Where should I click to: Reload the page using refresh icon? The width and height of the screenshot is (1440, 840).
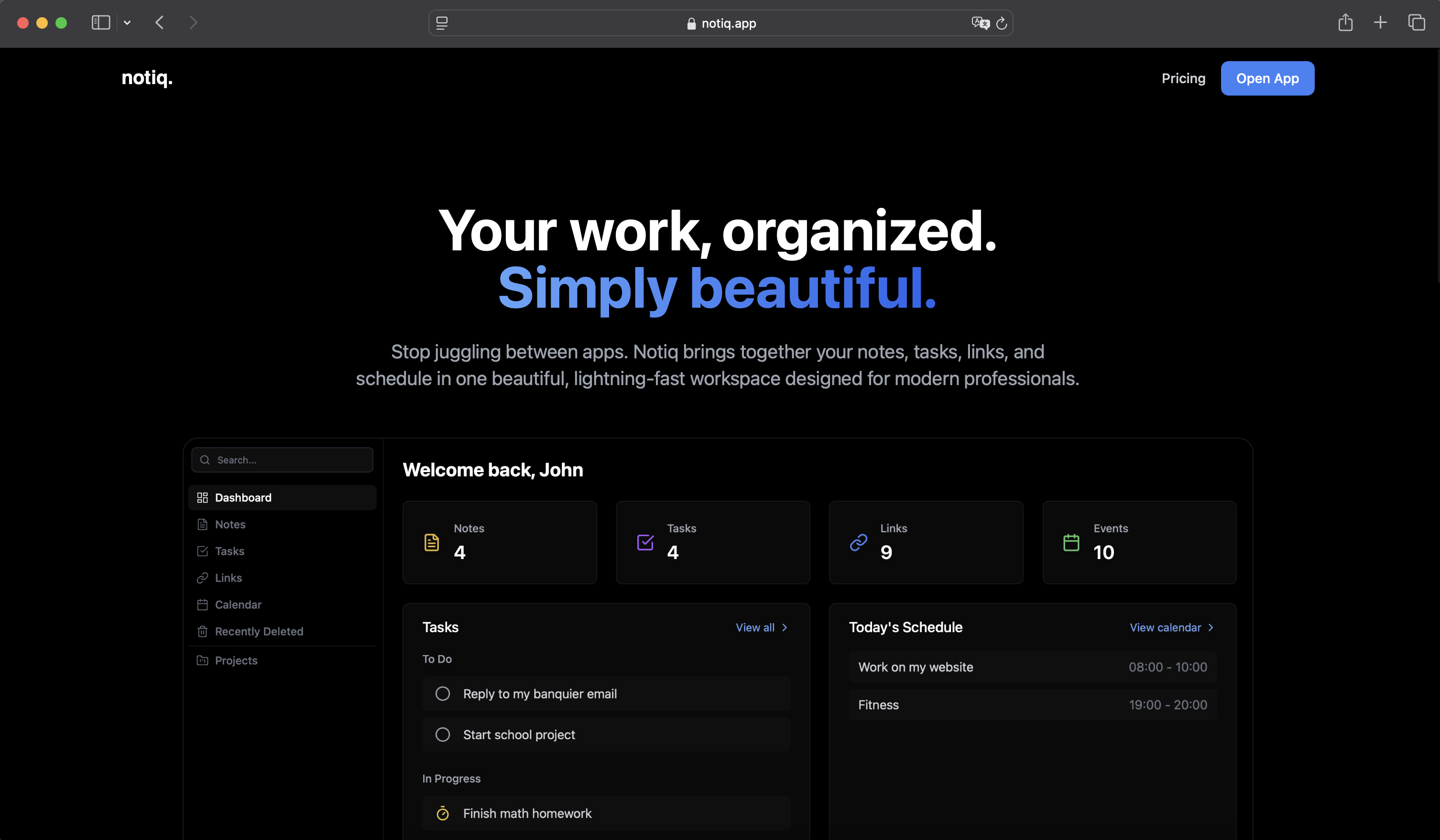click(1002, 23)
